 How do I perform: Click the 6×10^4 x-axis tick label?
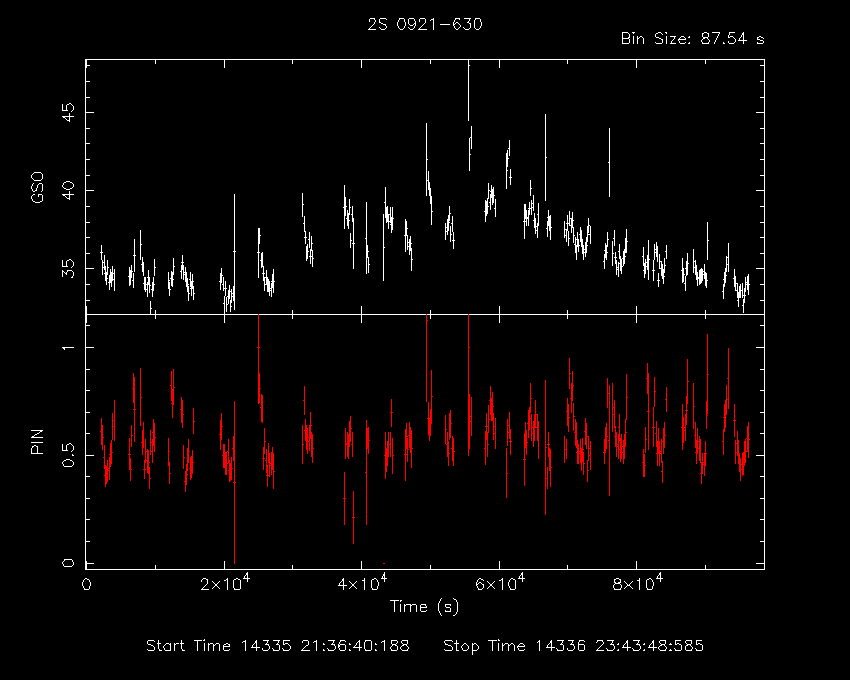point(500,582)
